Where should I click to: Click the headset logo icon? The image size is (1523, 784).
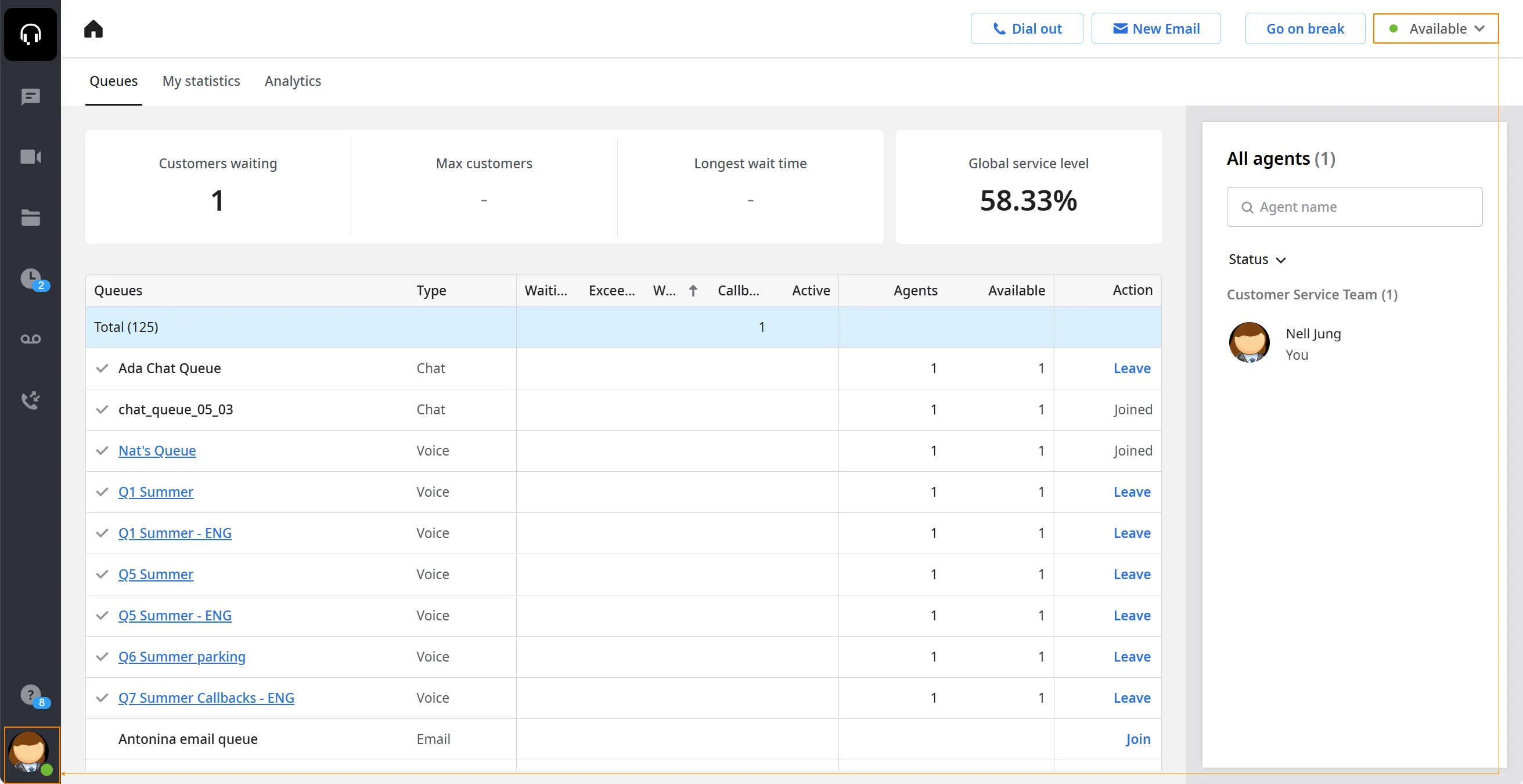pyautogui.click(x=30, y=34)
